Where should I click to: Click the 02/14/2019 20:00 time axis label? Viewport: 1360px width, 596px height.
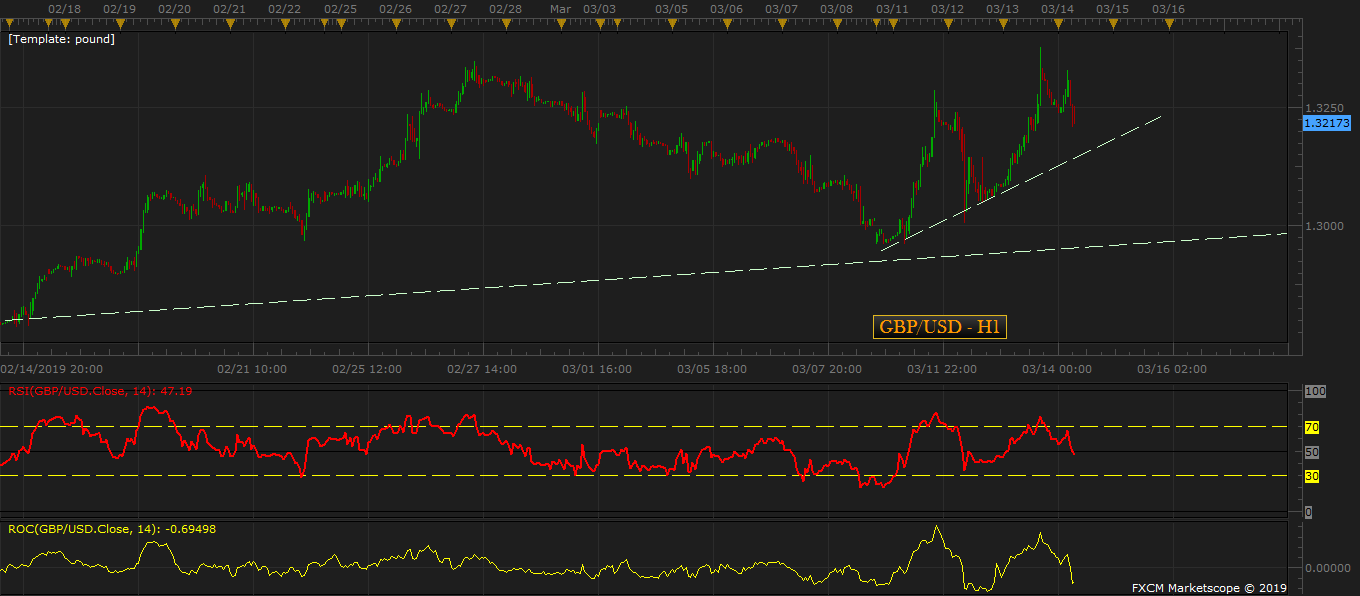(52, 369)
